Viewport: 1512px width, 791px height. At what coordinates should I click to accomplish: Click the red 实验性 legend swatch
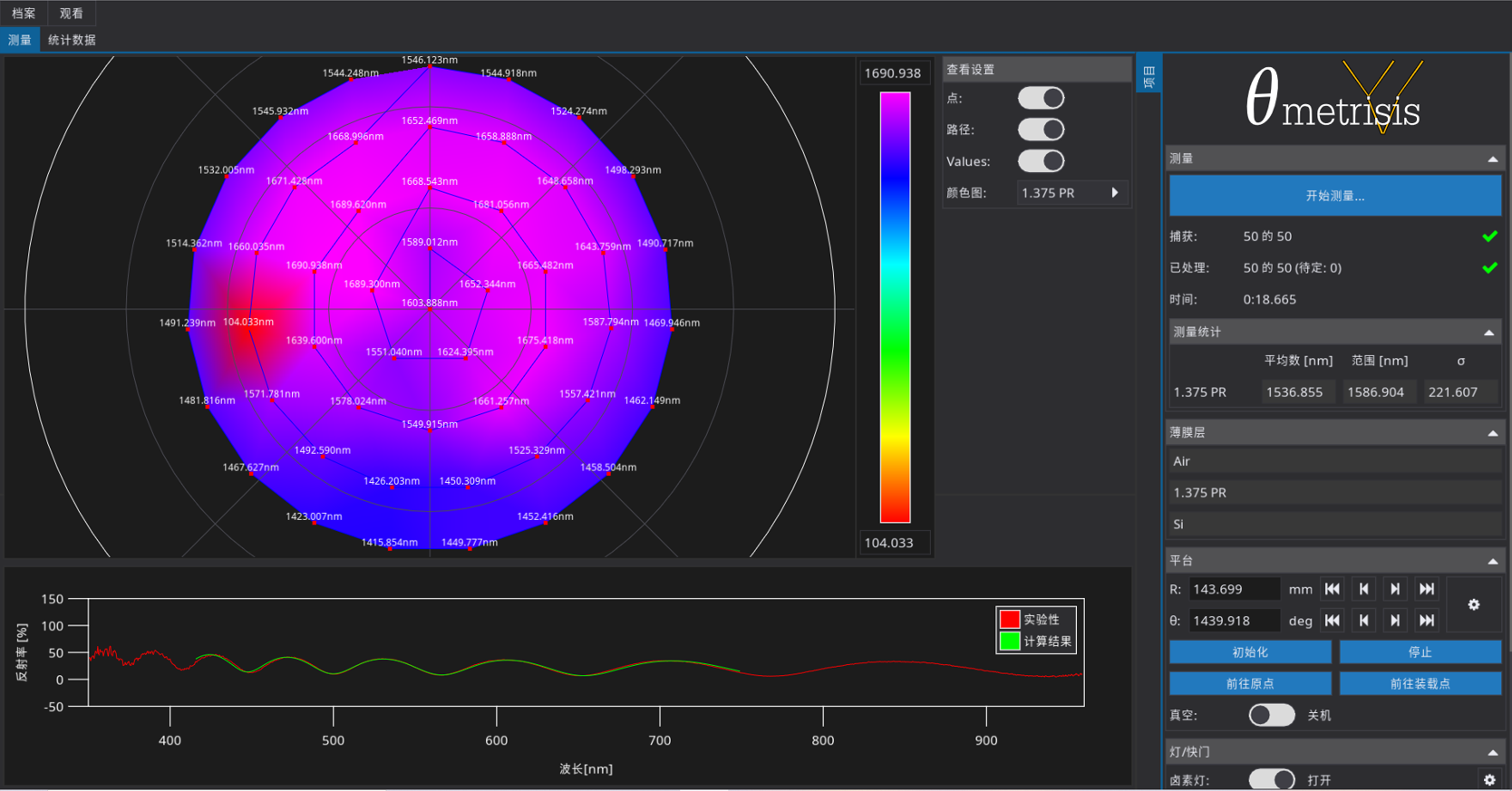(1010, 620)
